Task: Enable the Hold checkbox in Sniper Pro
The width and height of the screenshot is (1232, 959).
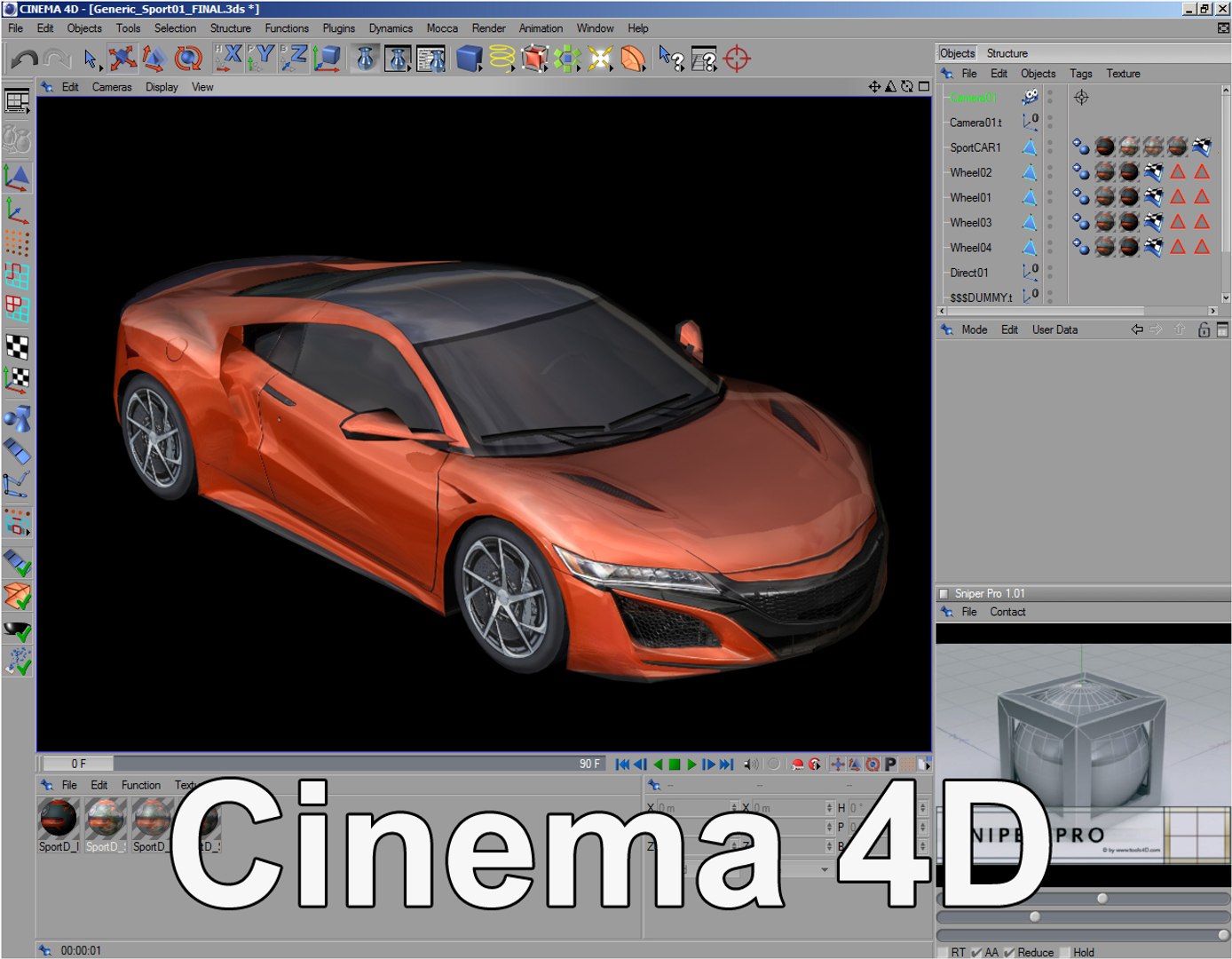Action: [x=1065, y=952]
